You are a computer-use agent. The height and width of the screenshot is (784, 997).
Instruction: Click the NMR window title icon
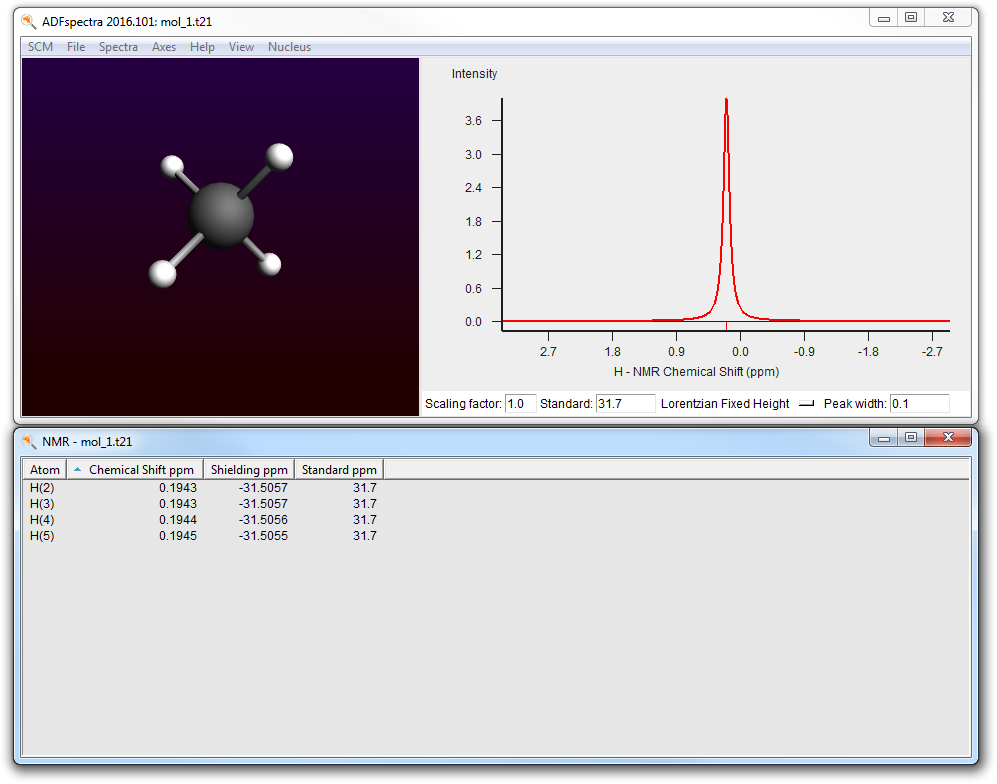[x=29, y=441]
